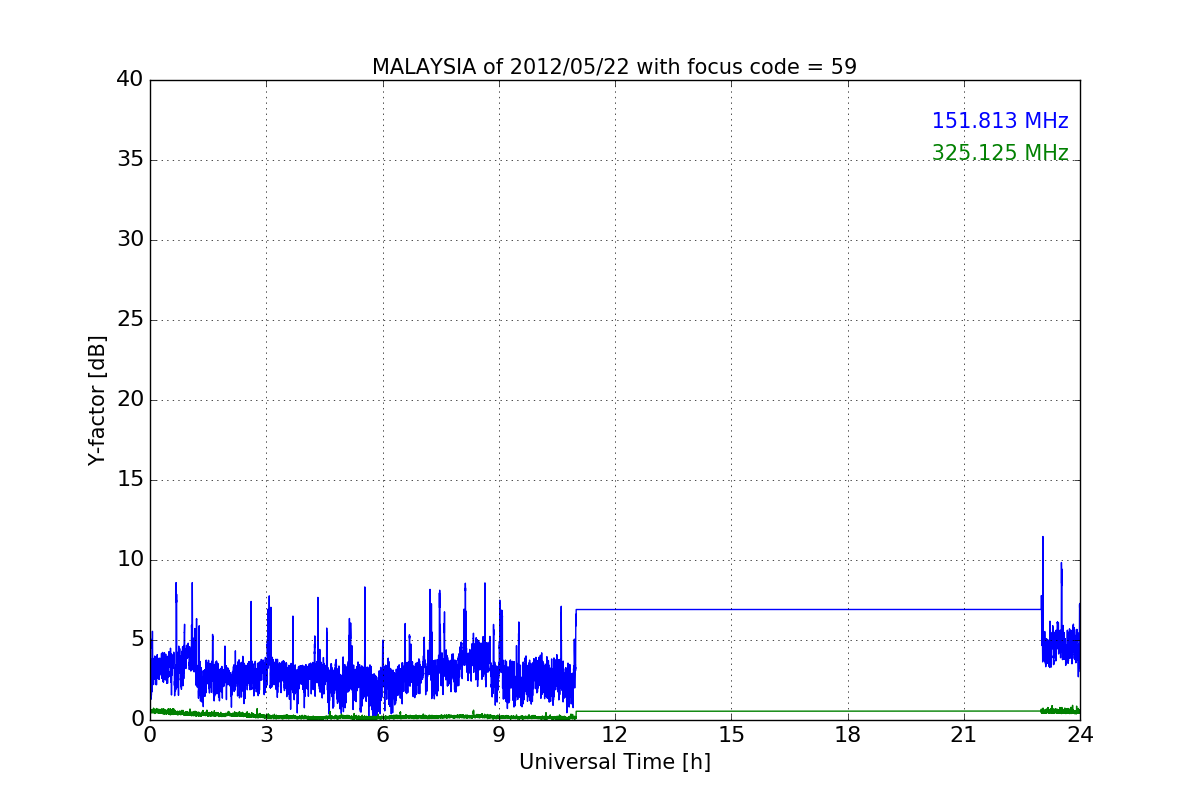The image size is (1200, 800).
Task: Click the x-axis tick label 18
Action: tap(848, 734)
